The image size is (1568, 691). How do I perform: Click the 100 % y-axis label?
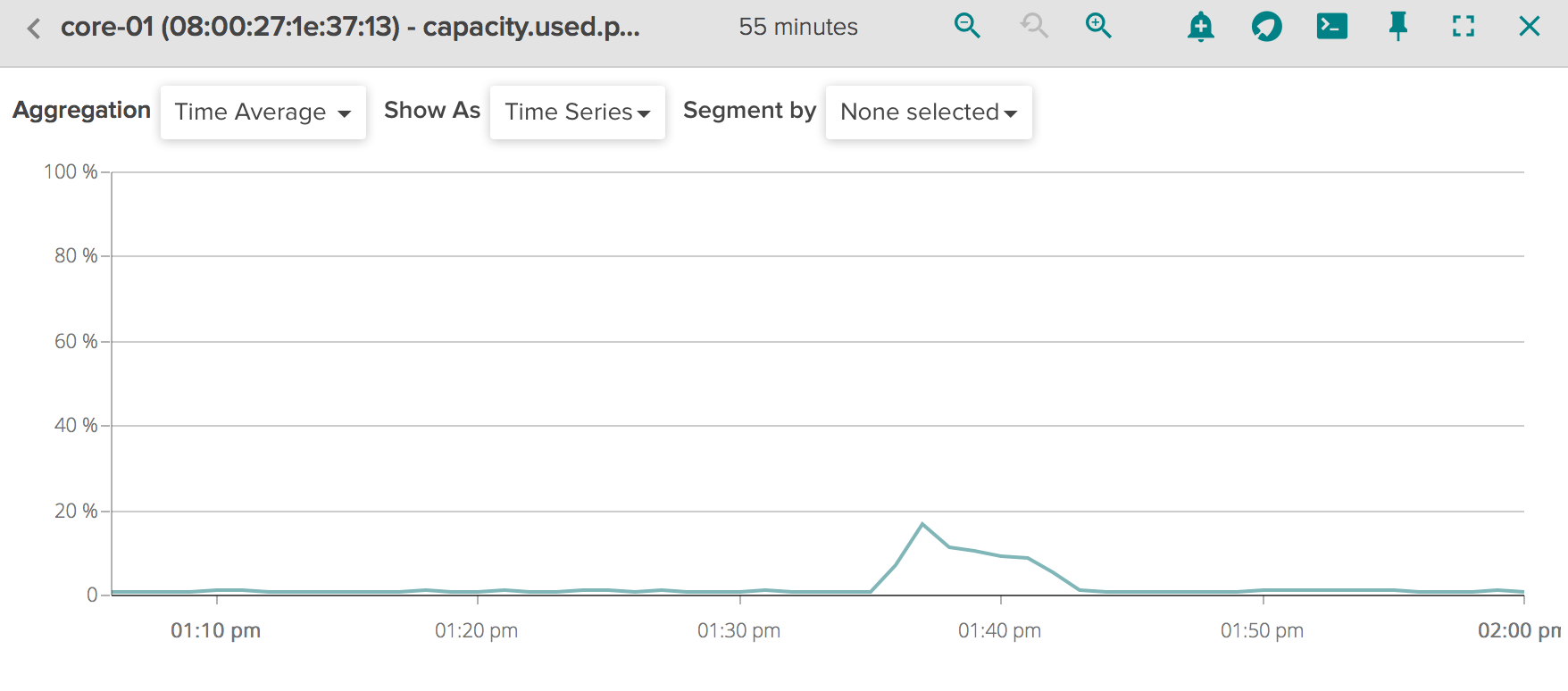(71, 171)
